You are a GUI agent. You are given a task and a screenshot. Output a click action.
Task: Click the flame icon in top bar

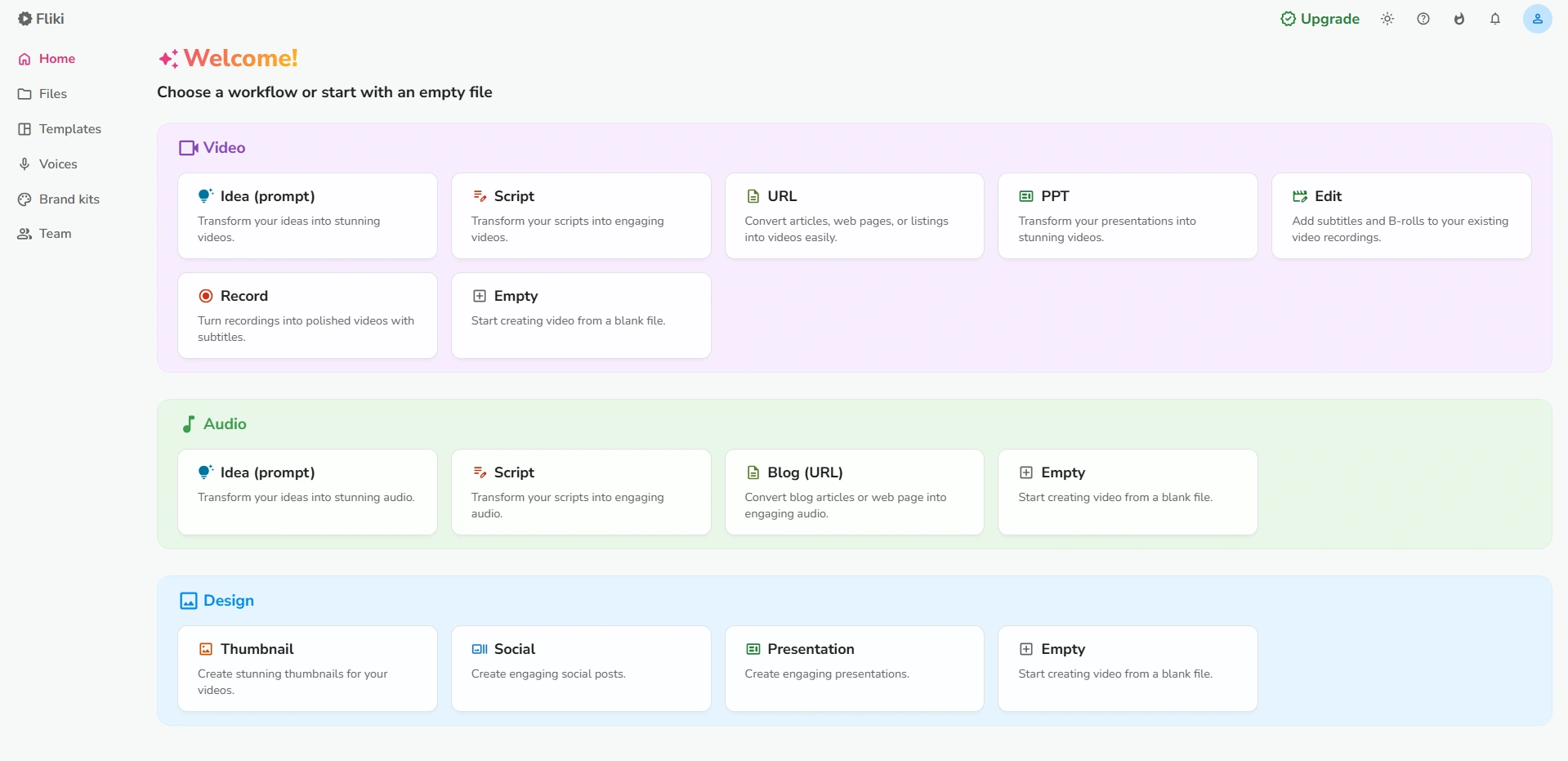click(1459, 19)
